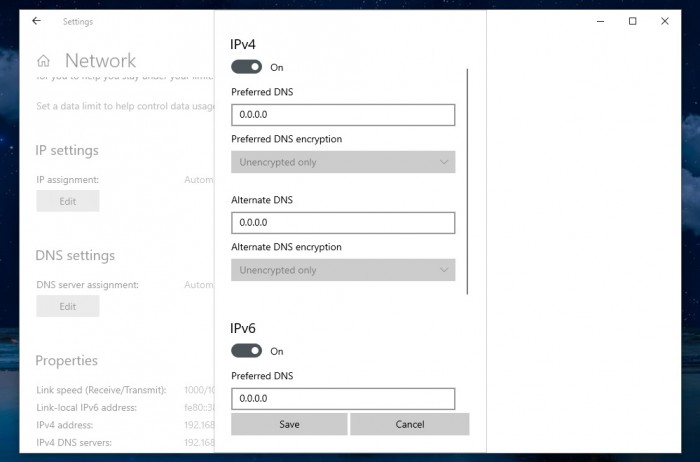Focus the IPv4 Alternate DNS field
Image resolution: width=700 pixels, height=462 pixels.
(x=343, y=223)
